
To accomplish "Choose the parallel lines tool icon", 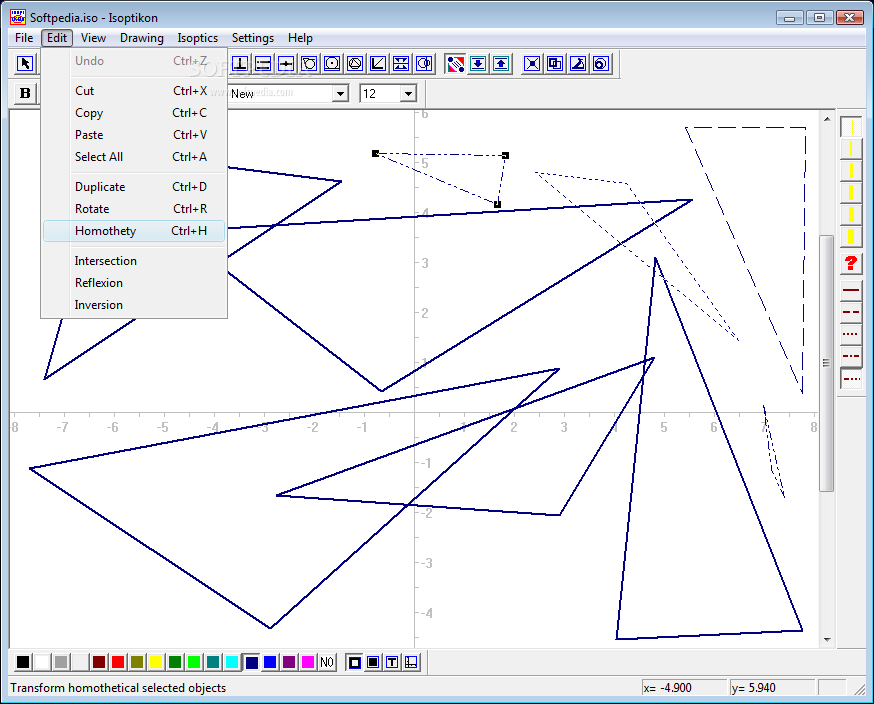I will [263, 64].
